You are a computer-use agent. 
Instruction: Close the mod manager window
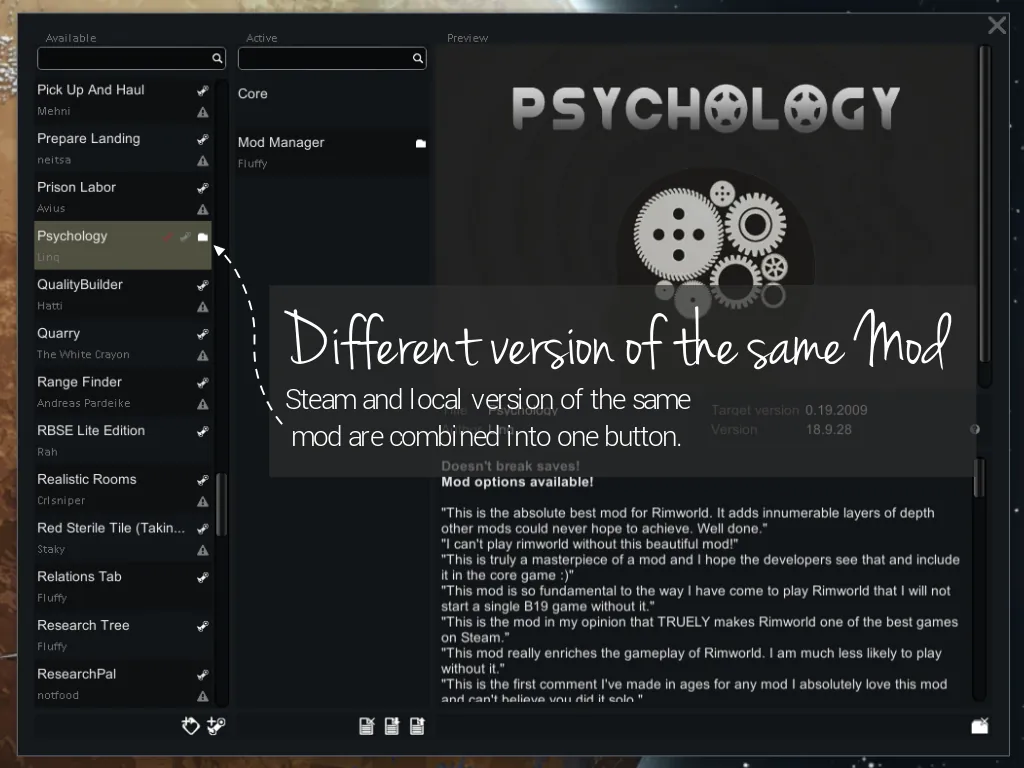[x=996, y=26]
